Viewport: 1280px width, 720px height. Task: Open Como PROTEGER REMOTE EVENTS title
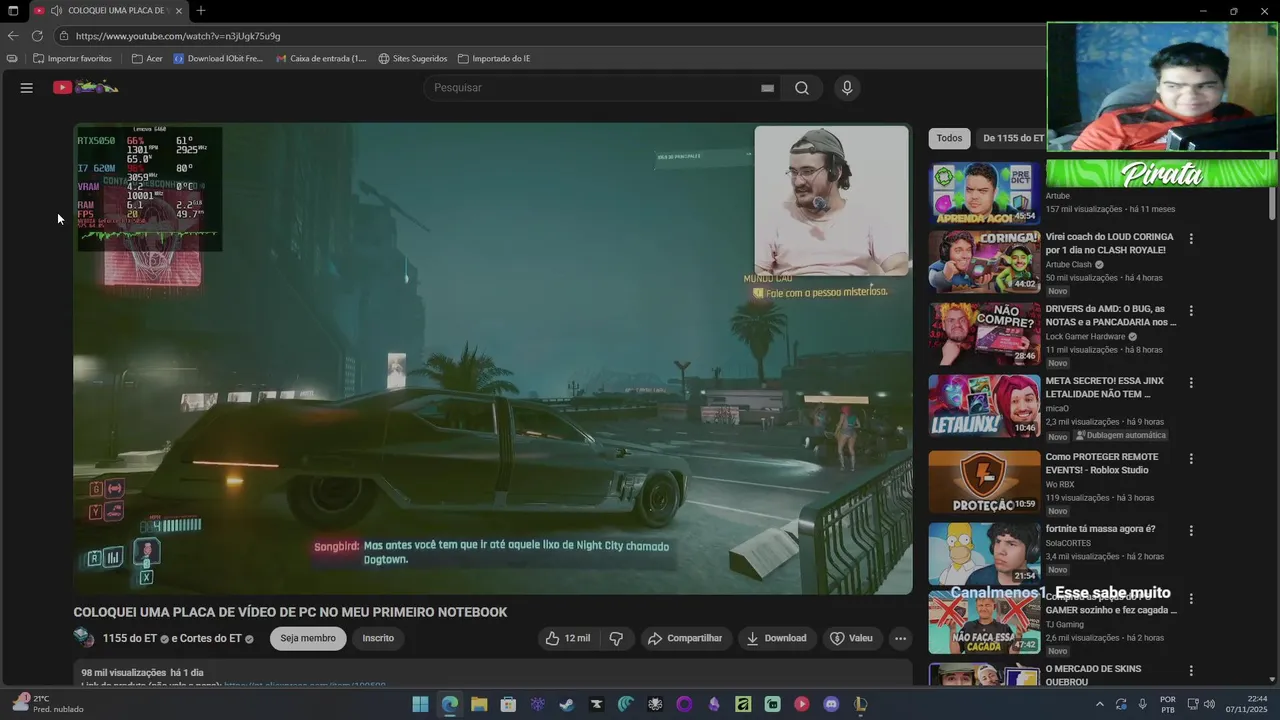[x=1102, y=463]
